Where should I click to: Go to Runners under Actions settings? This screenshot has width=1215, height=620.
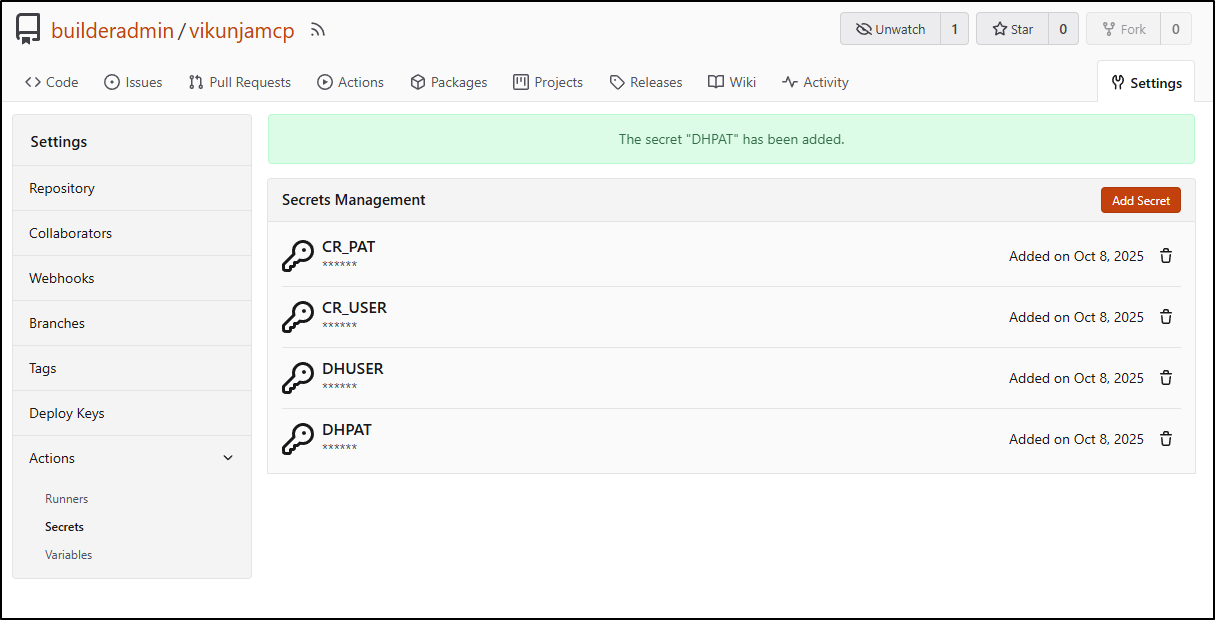[x=66, y=499]
